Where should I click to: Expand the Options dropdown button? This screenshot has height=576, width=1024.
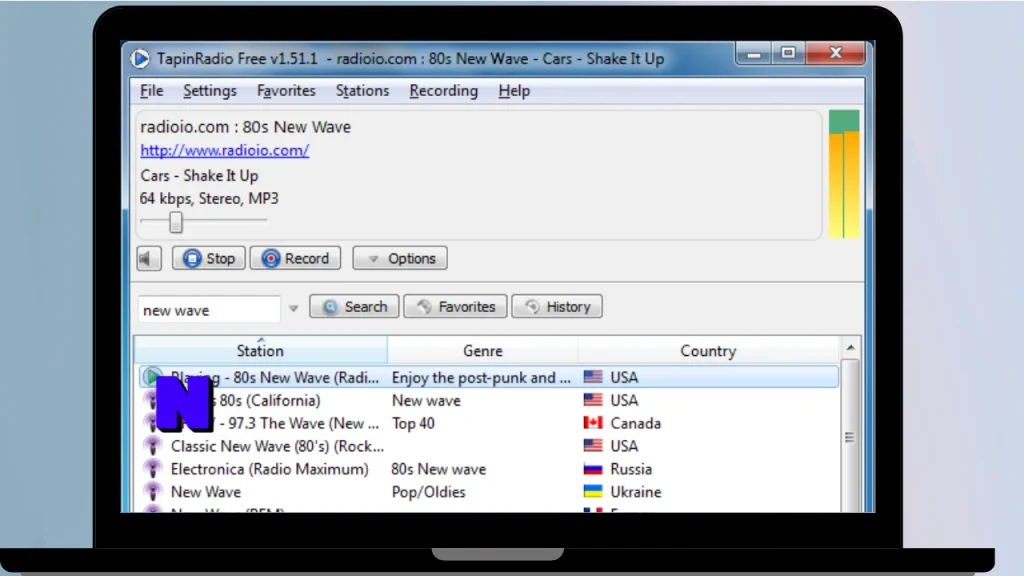coord(400,259)
